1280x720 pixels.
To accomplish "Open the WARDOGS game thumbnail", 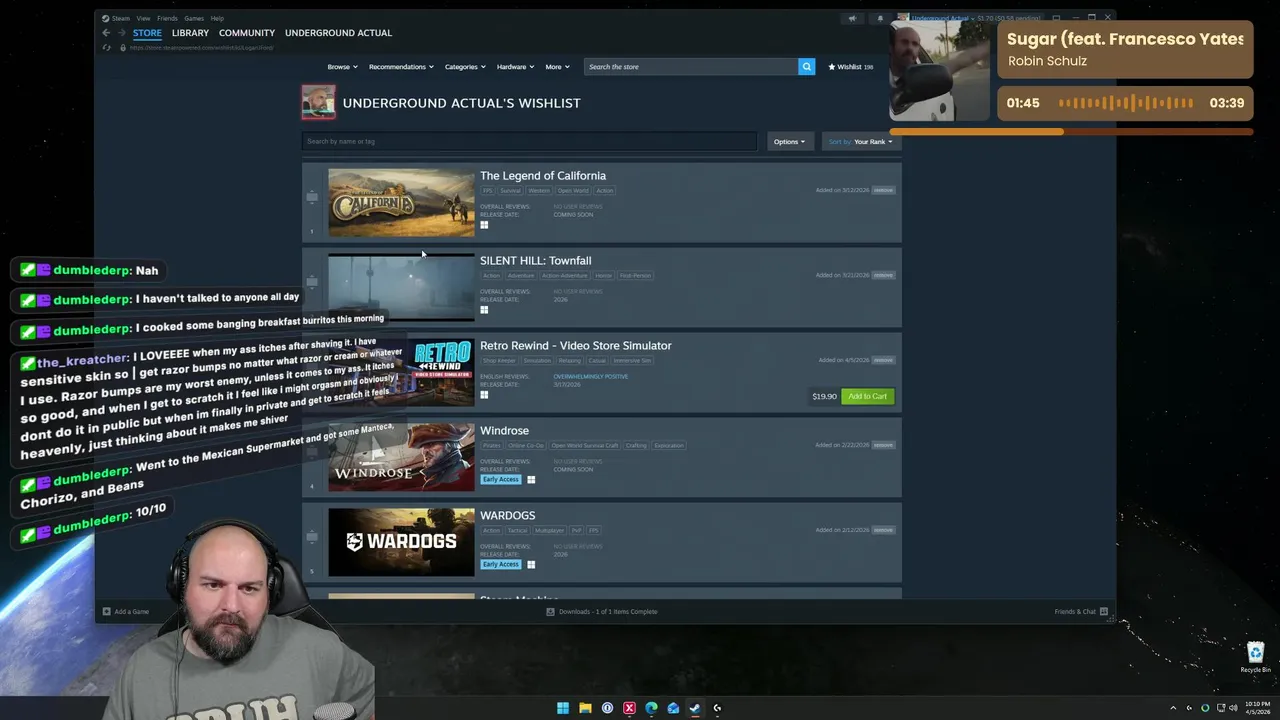I will [401, 542].
